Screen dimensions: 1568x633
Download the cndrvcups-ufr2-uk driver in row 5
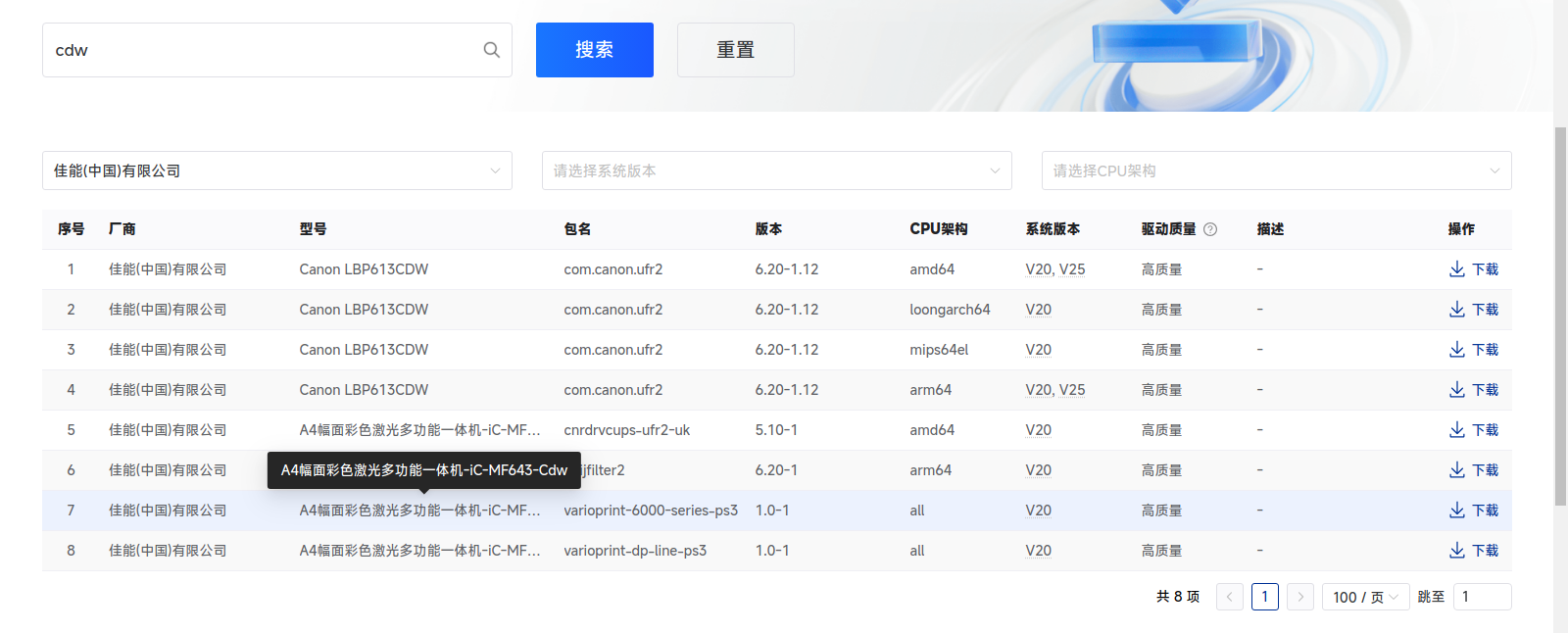[1474, 430]
